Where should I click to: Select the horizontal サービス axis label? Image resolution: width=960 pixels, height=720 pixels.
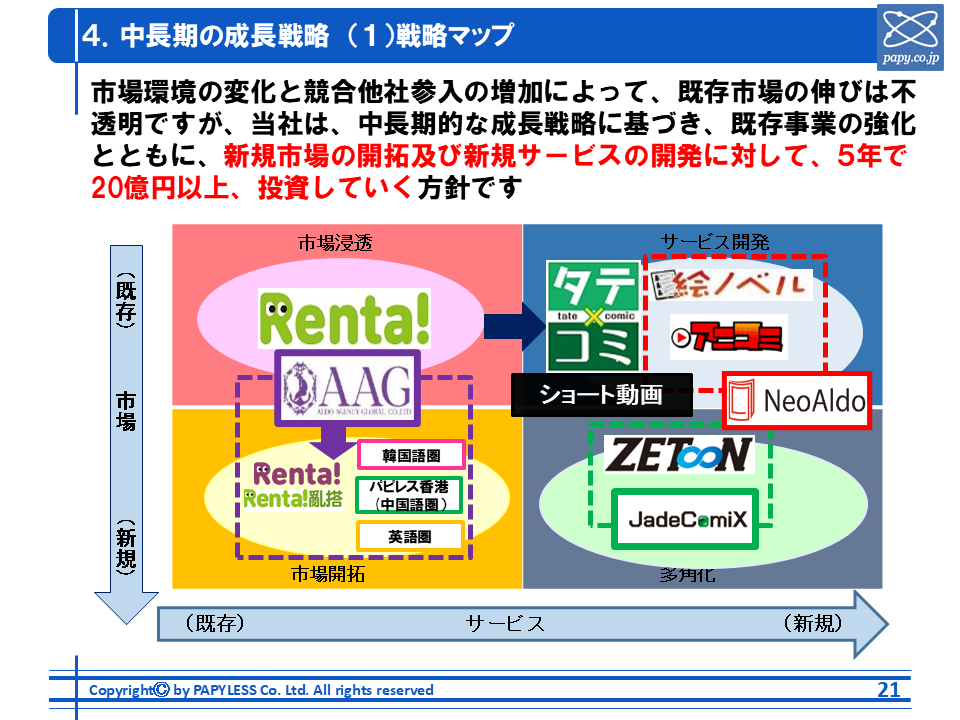click(505, 624)
